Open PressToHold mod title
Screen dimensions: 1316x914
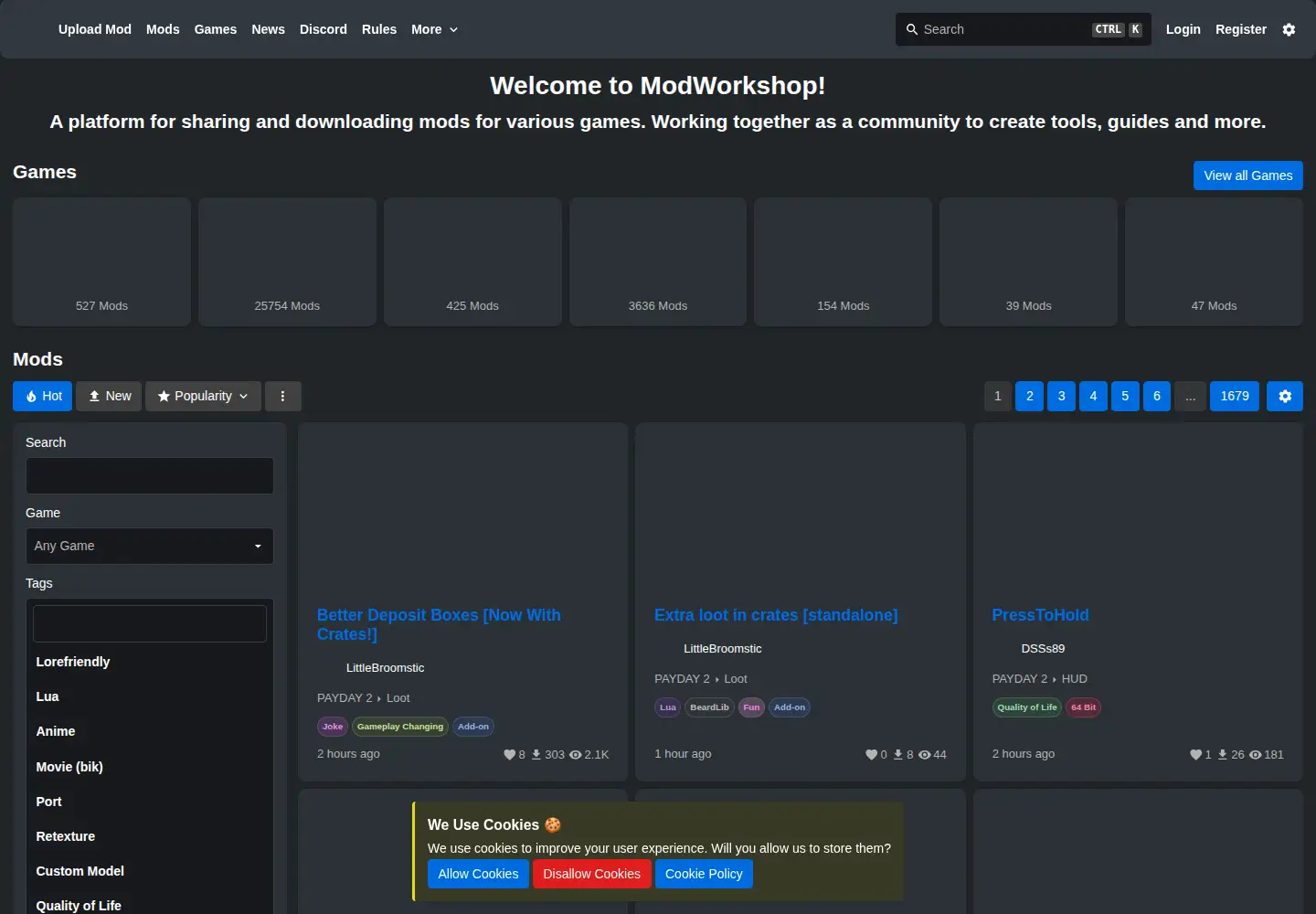point(1040,615)
